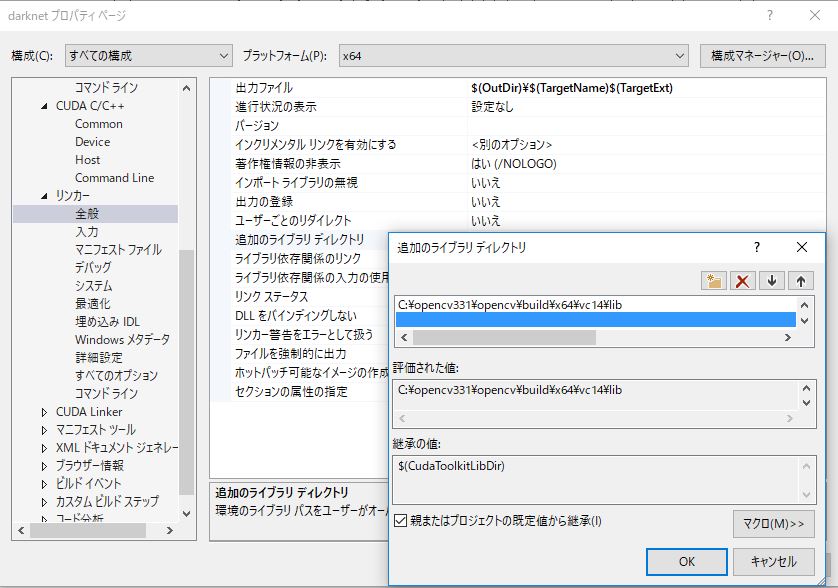Delete the selected directory with red X
This screenshot has width=838, height=588.
pyautogui.click(x=742, y=281)
